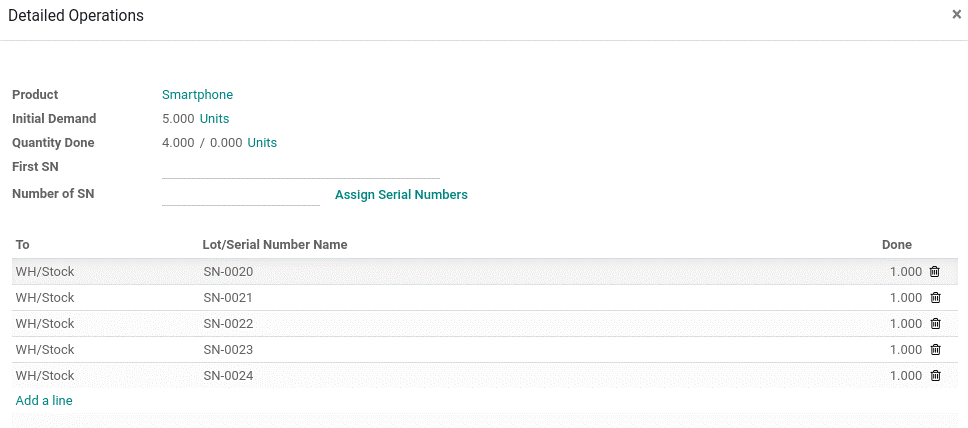Sort by the To column header
Viewport: 968px width, 428px height.
coord(22,245)
